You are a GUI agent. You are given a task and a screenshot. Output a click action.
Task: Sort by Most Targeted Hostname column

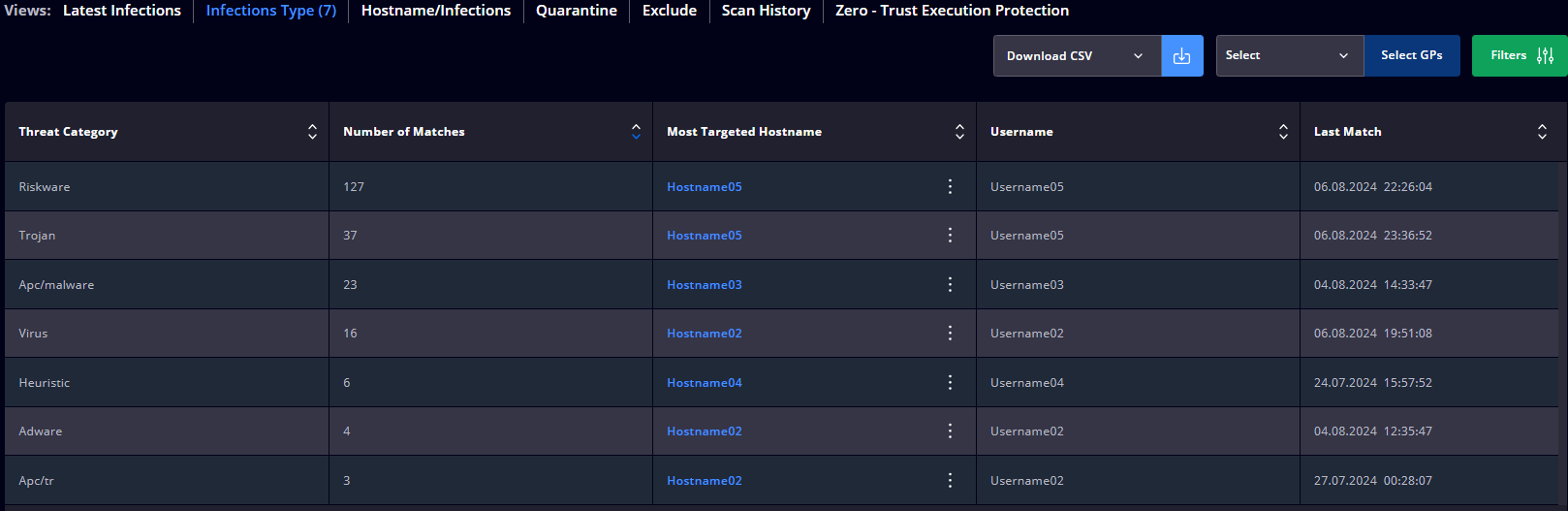959,132
